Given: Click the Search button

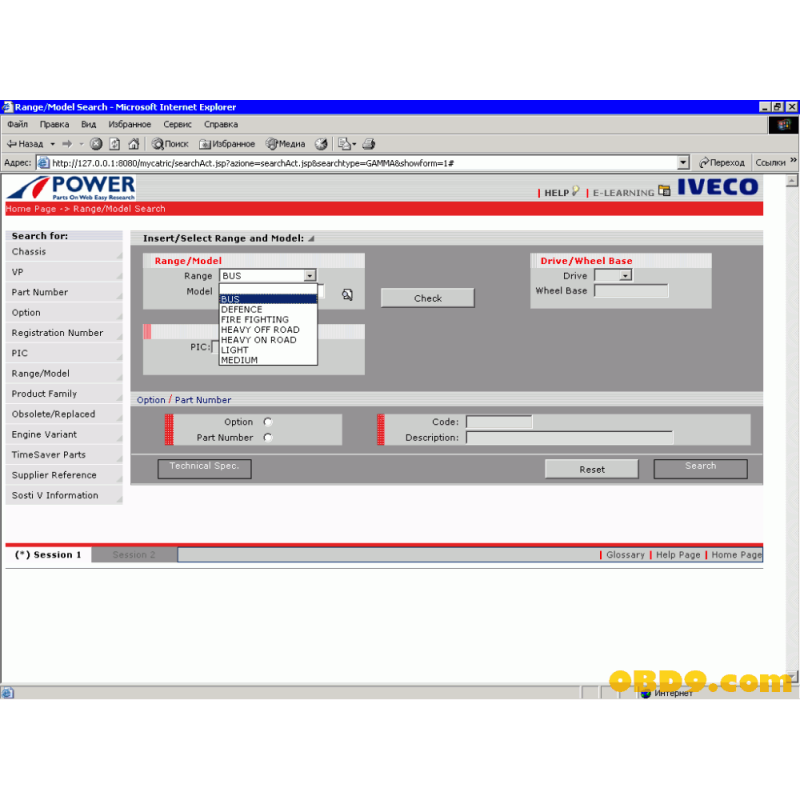Looking at the screenshot, I should pos(701,468).
